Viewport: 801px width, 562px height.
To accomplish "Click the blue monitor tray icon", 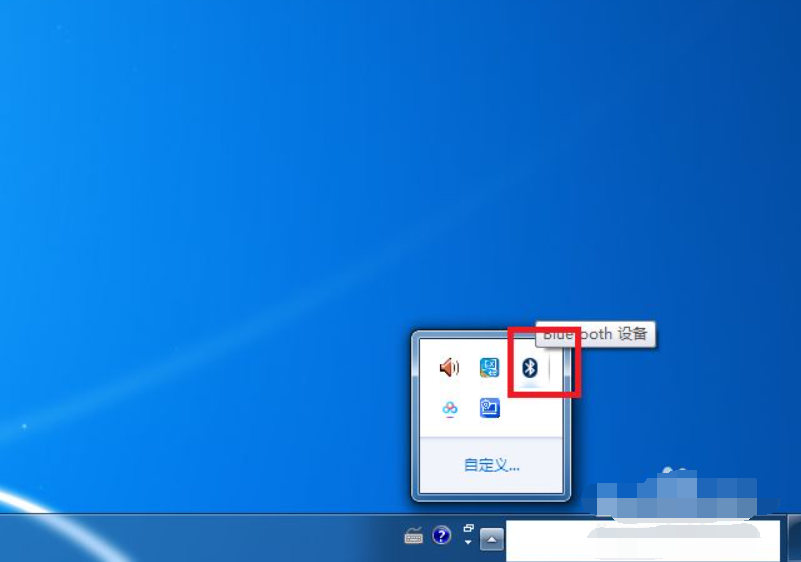I will (489, 408).
